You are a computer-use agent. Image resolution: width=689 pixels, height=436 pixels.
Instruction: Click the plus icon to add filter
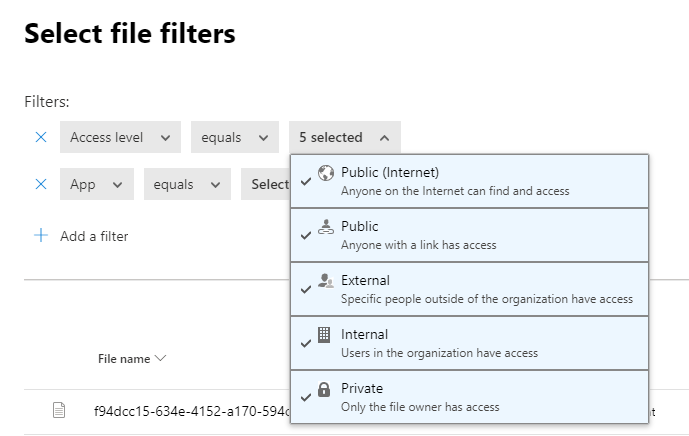(41, 236)
